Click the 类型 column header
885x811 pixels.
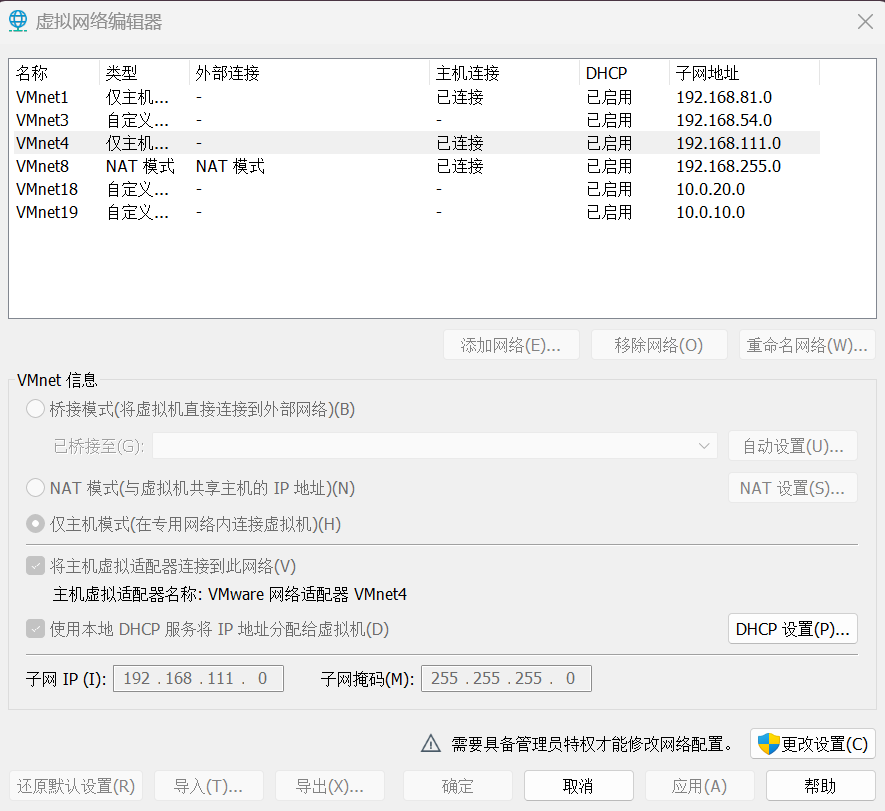pos(144,73)
